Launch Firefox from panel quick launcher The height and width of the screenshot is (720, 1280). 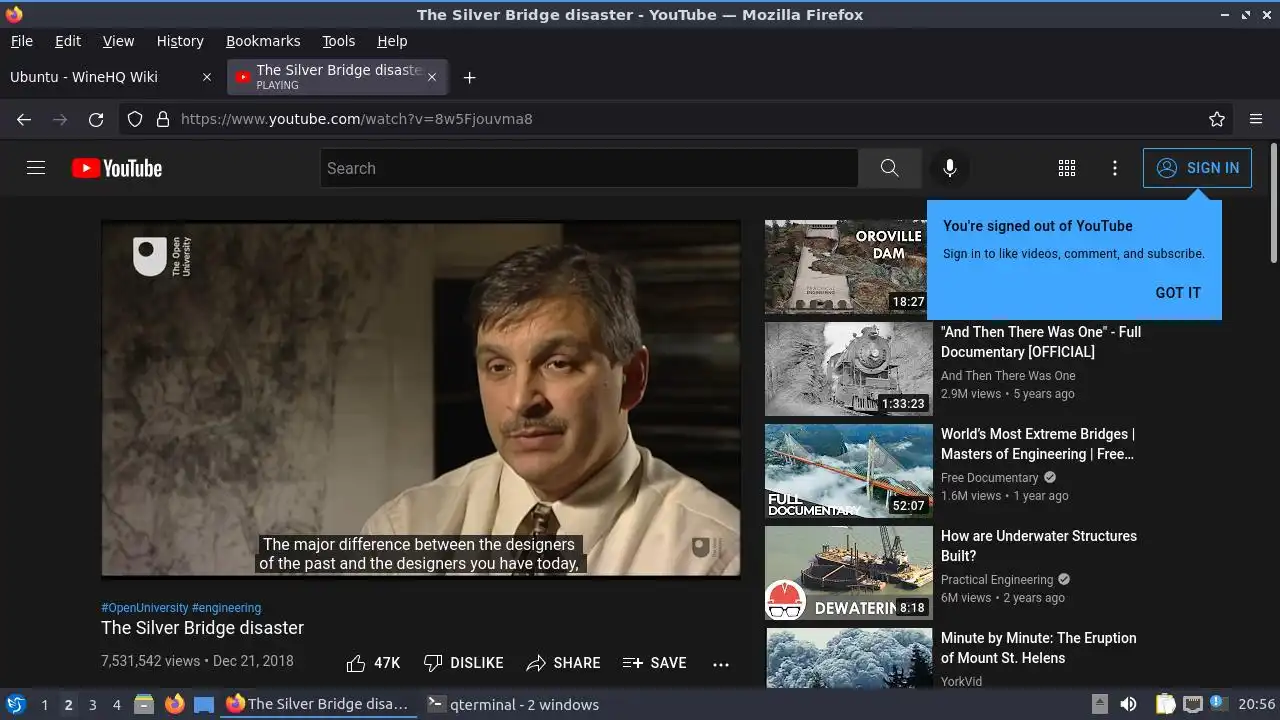(174, 704)
